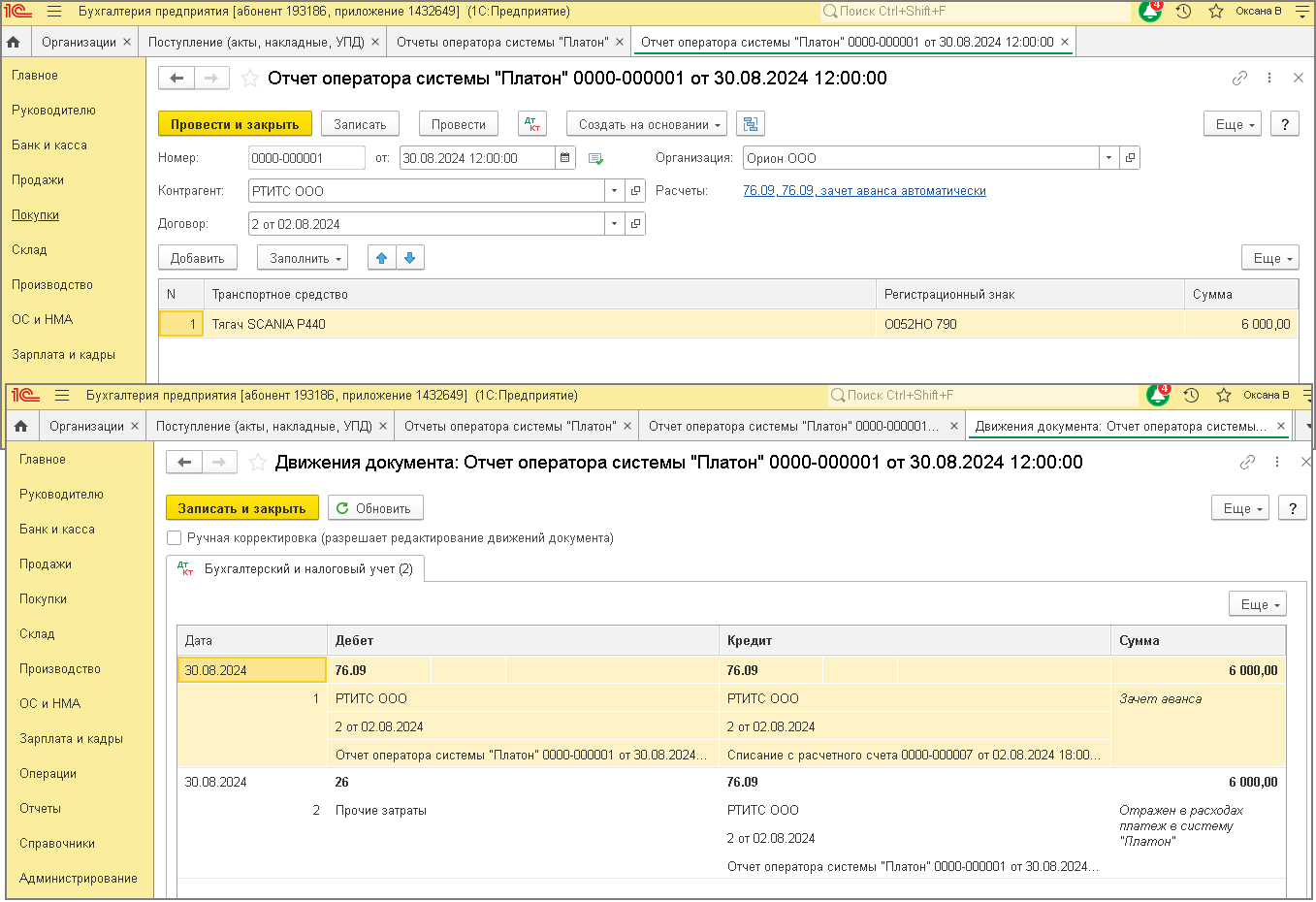Open Договор 2 от 02.08.2024 record
Image resolution: width=1316 pixels, height=902 pixels.
635,224
